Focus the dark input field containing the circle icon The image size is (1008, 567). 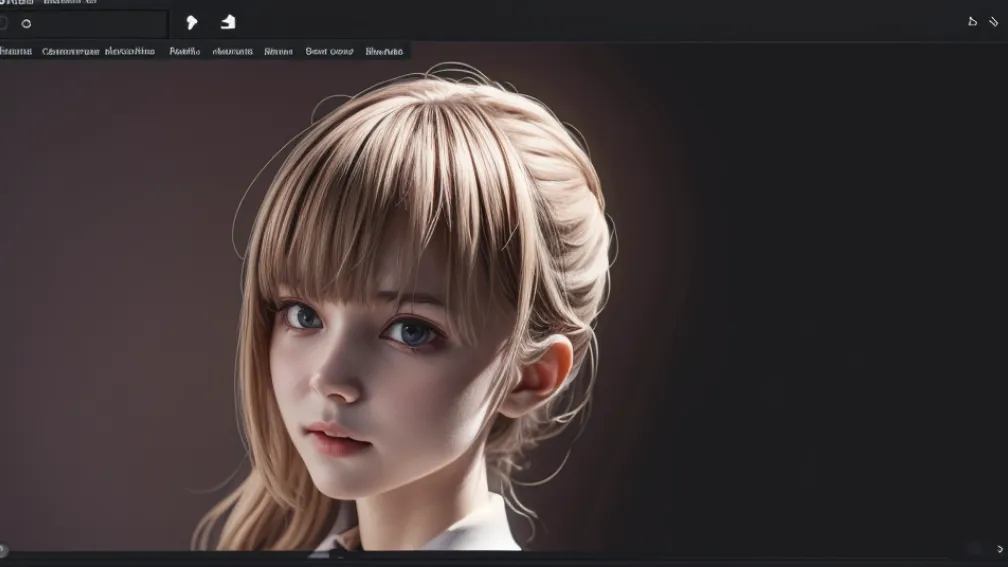(84, 24)
